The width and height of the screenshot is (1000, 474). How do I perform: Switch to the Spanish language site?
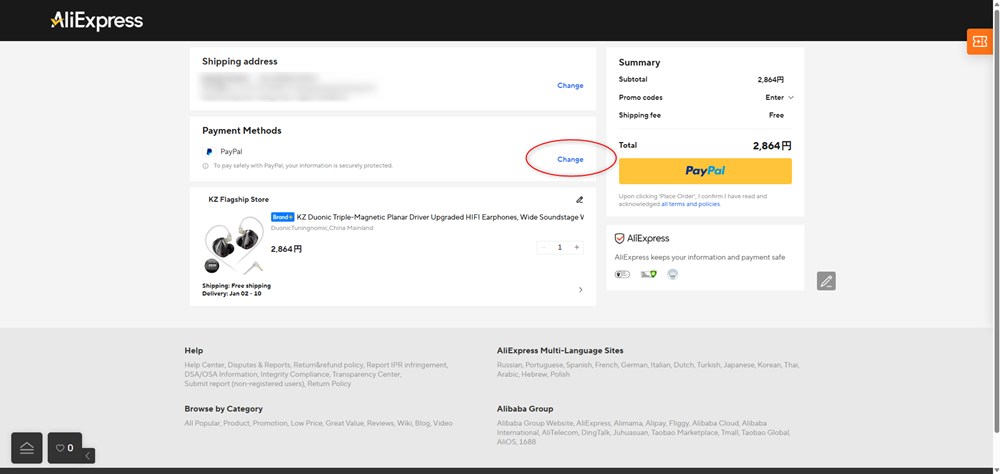(x=578, y=365)
